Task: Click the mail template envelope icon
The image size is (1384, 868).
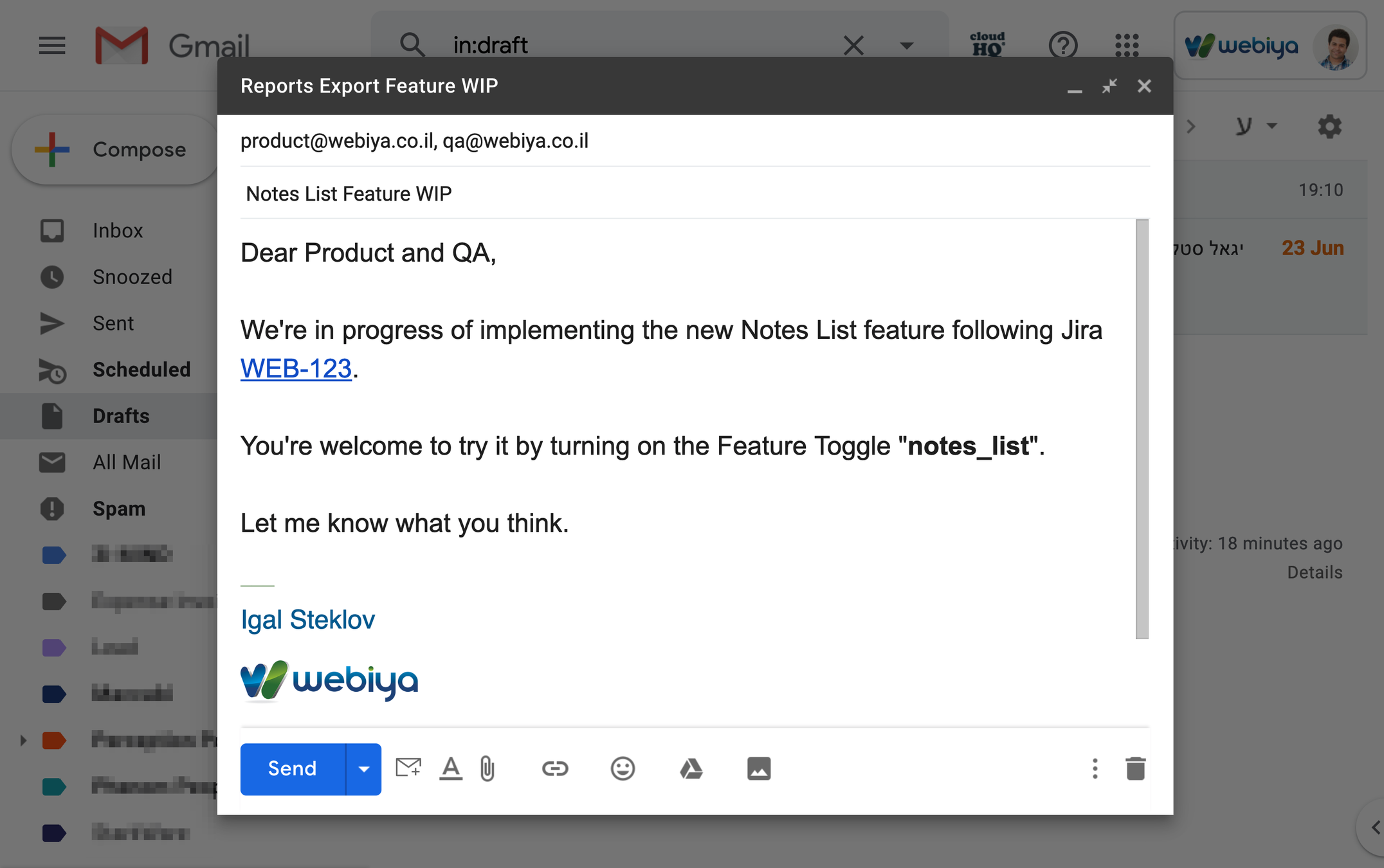Action: (408, 767)
